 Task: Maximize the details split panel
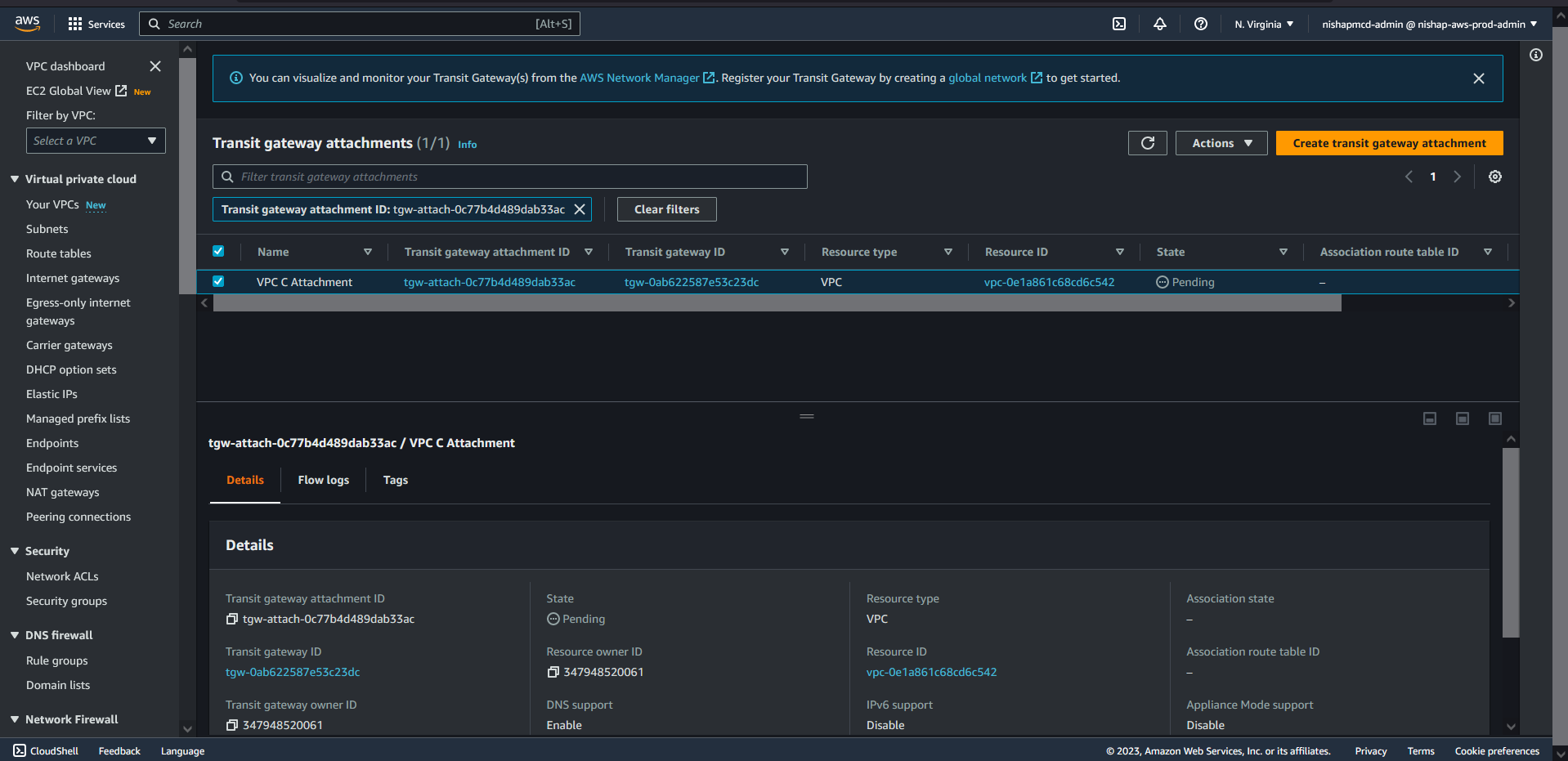coord(1494,419)
